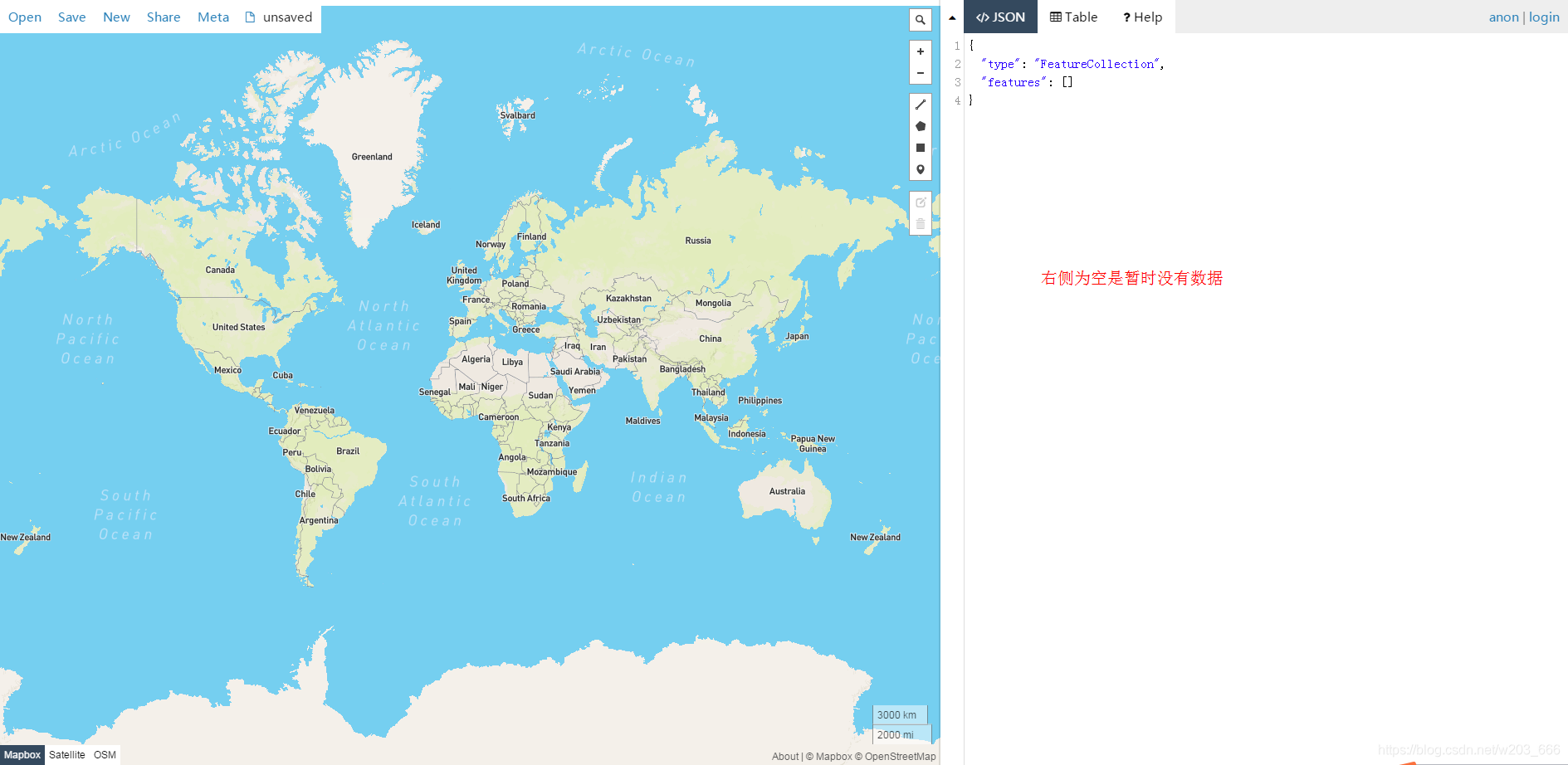This screenshot has height=765, width=1568.
Task: Select the draw polyline tool
Action: click(920, 105)
